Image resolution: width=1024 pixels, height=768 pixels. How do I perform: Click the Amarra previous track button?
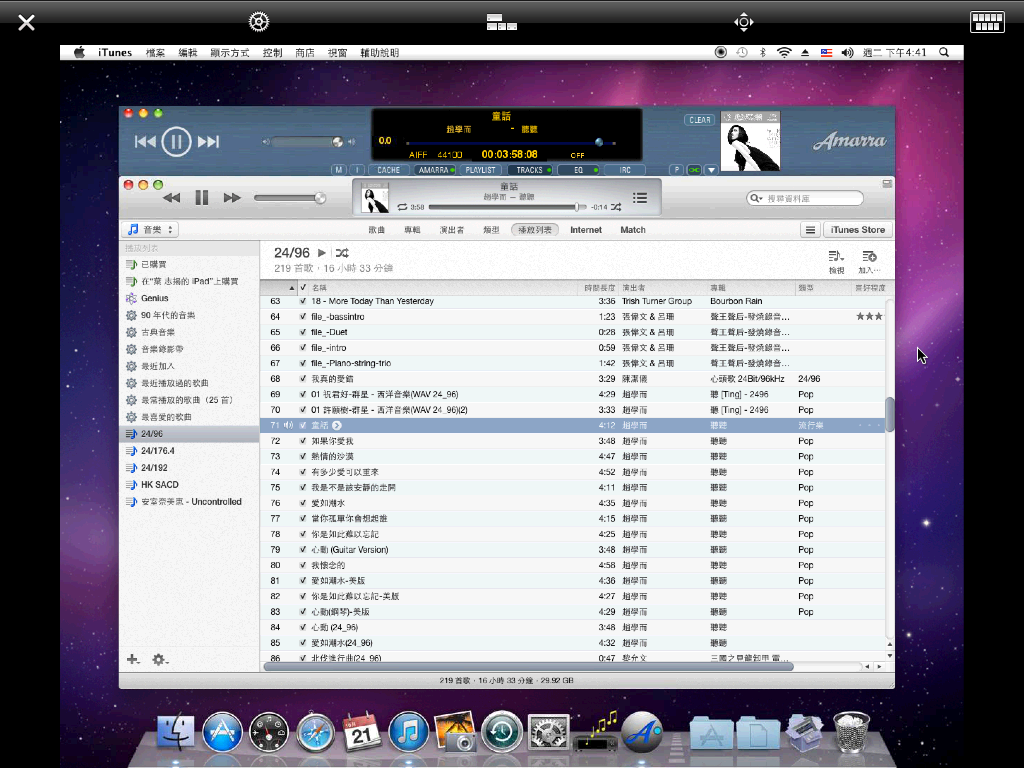145,142
